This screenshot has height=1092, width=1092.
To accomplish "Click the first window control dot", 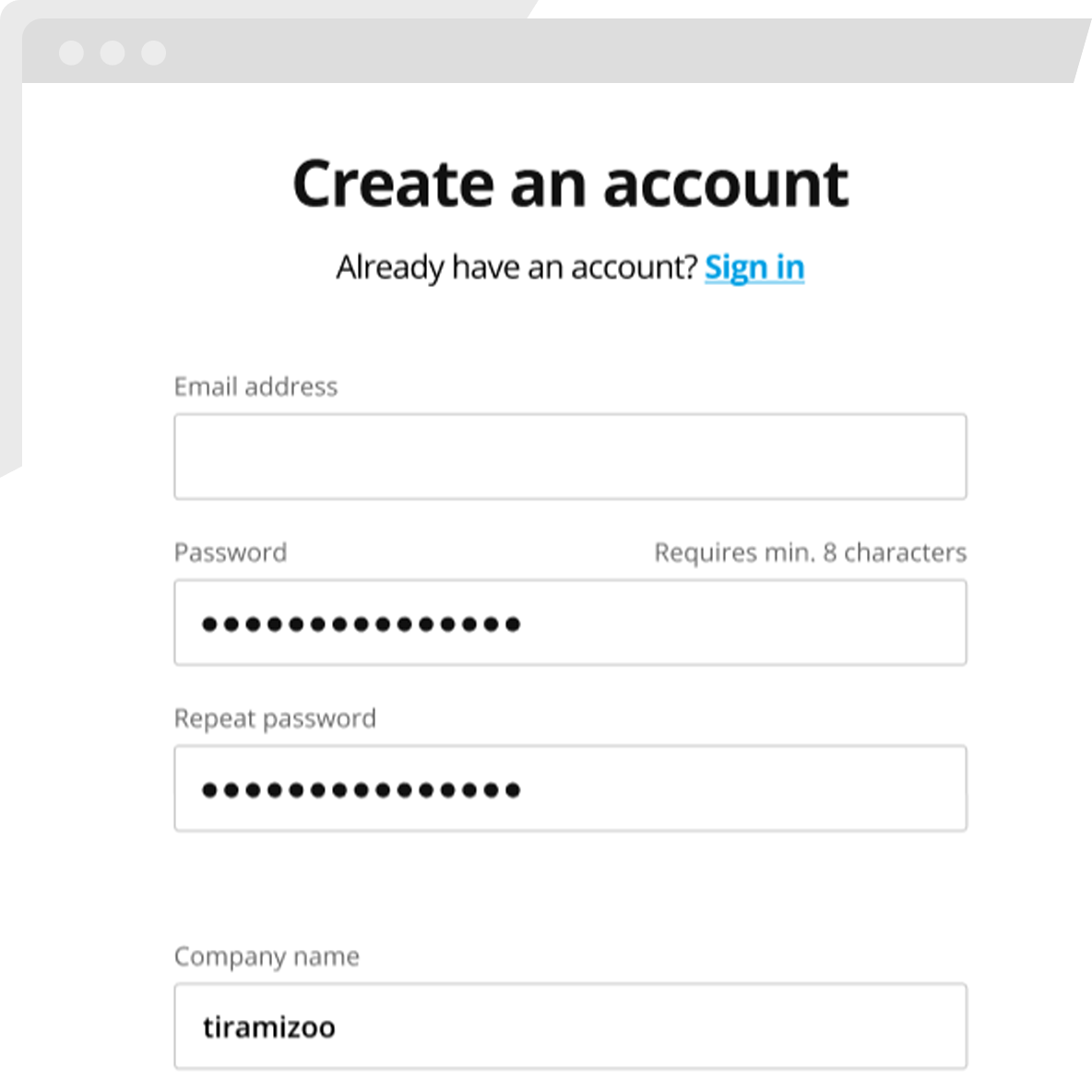I will pyautogui.click(x=71, y=53).
